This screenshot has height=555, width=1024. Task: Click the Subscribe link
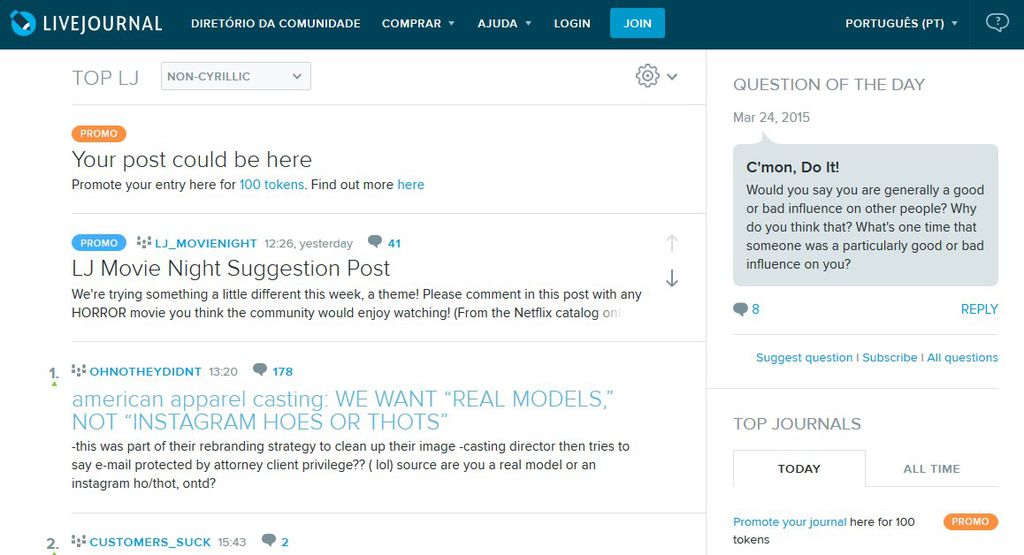[889, 358]
